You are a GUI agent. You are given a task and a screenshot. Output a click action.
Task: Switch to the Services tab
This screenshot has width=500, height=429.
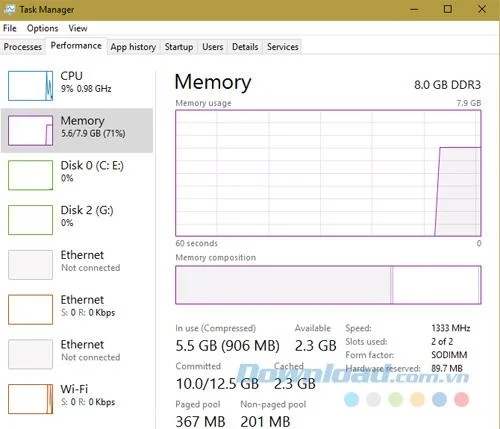(282, 47)
